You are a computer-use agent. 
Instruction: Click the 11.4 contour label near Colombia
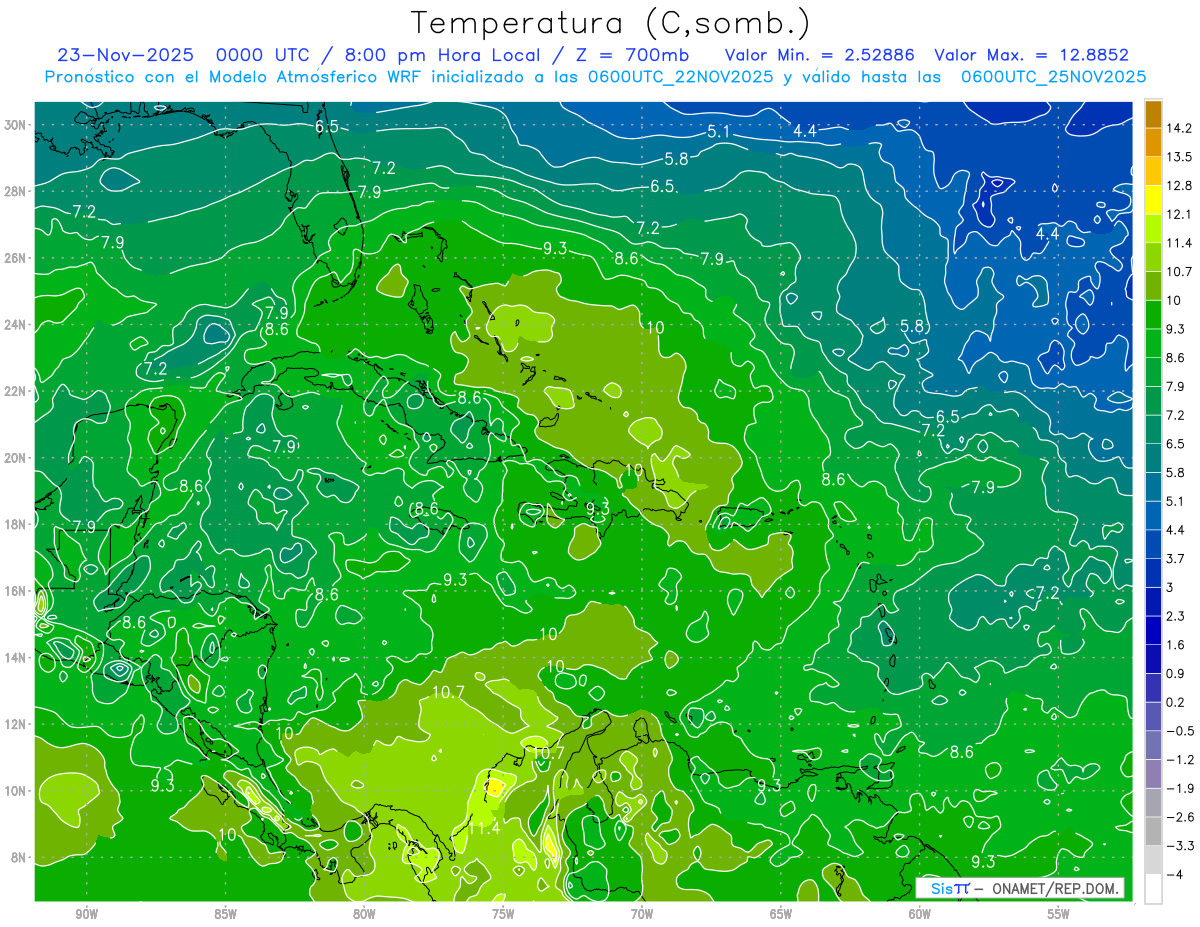click(x=483, y=828)
